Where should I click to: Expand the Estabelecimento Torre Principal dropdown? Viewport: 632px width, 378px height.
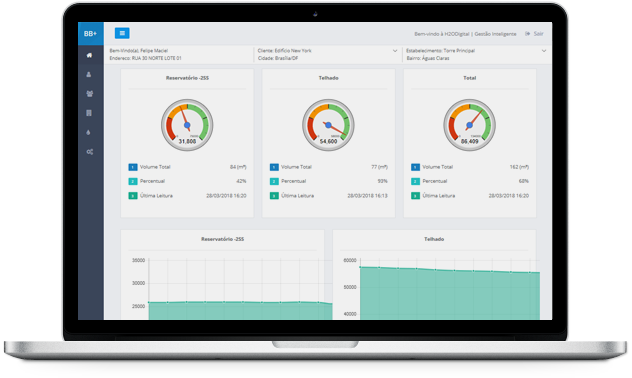click(544, 51)
